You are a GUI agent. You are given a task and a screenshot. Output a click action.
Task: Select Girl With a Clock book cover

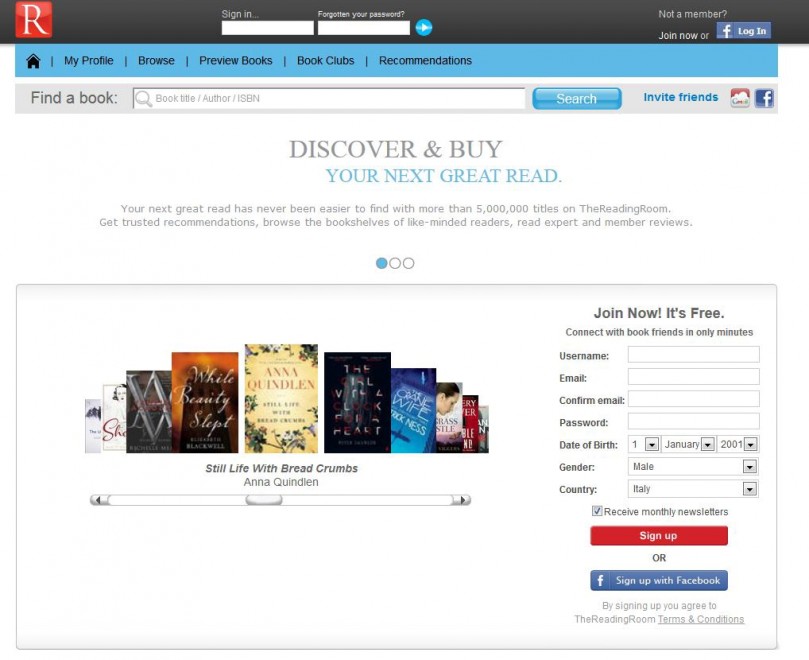(357, 403)
